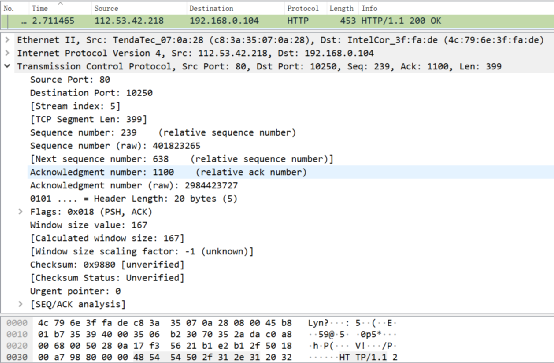Select Window size value: 167 field
The width and height of the screenshot is (554, 363).
[89, 225]
